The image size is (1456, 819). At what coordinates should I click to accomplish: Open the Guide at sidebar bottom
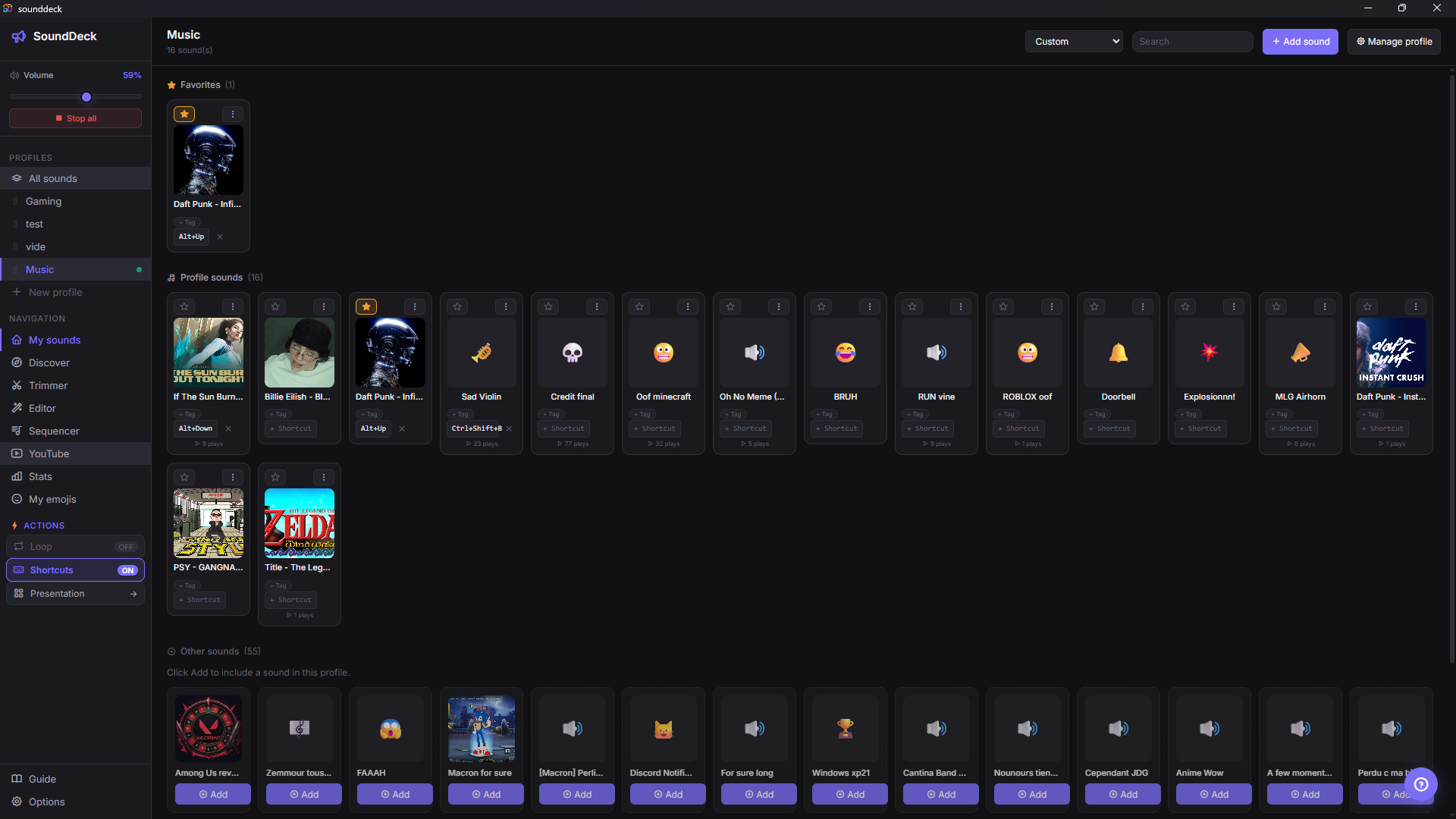(75, 779)
